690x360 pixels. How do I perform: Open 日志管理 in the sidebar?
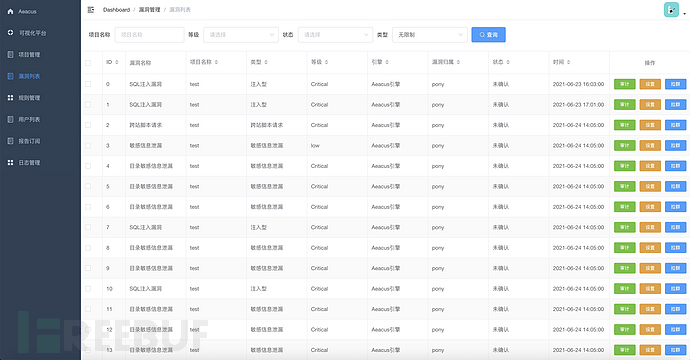(29, 162)
